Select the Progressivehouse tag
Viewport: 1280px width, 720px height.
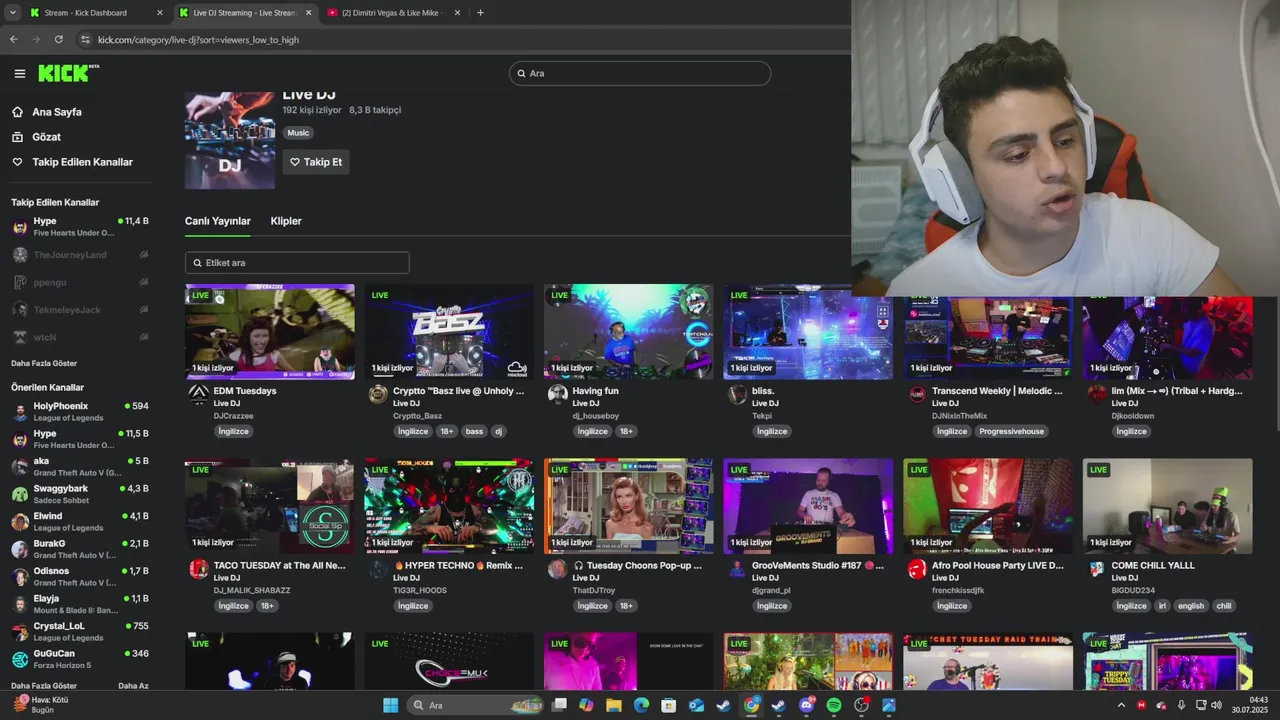[1012, 432]
